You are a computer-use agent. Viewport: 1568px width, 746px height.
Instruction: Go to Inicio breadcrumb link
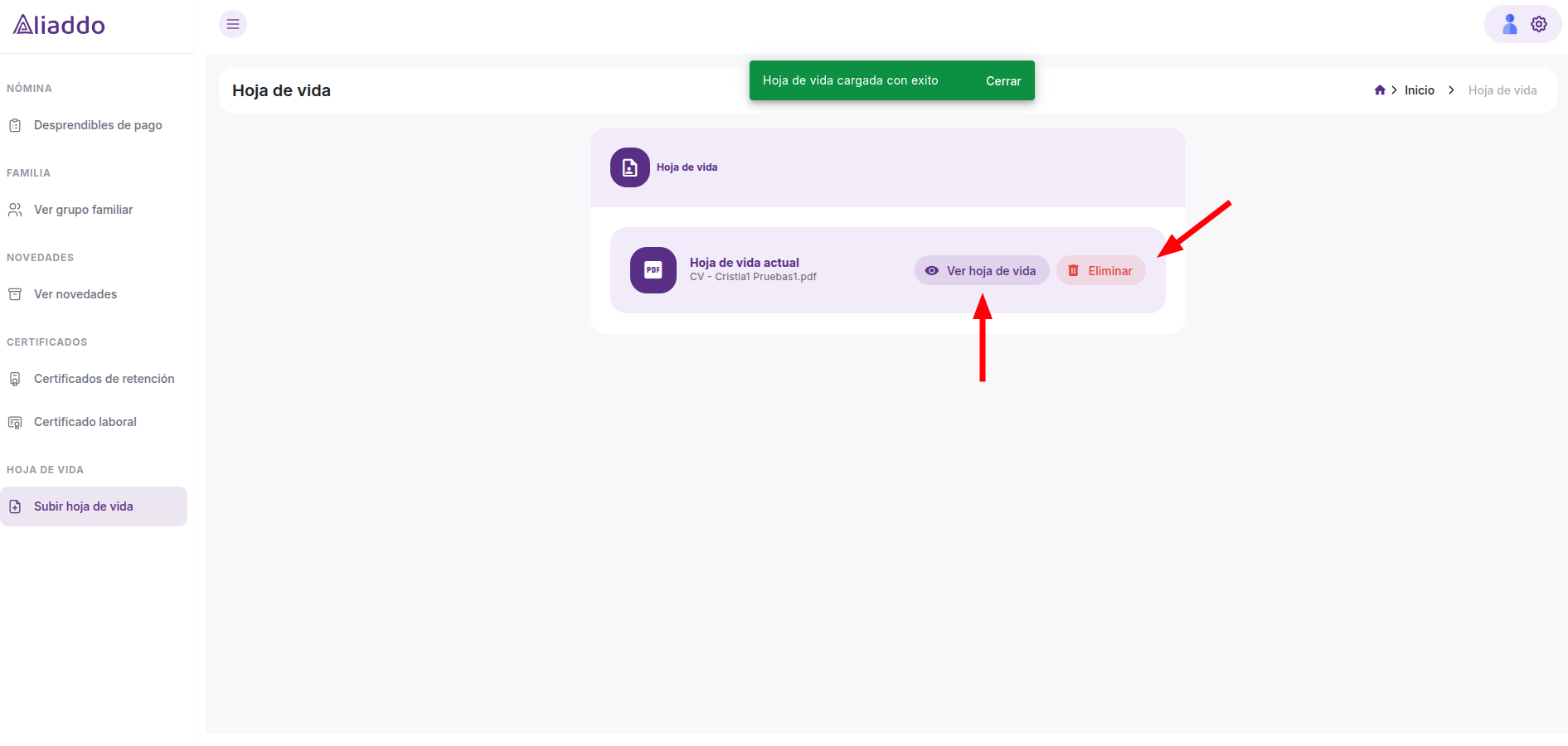click(x=1420, y=90)
